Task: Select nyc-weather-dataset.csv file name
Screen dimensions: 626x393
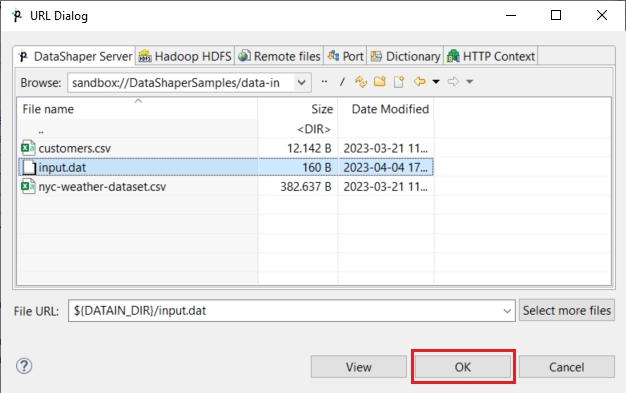Action: pos(102,187)
